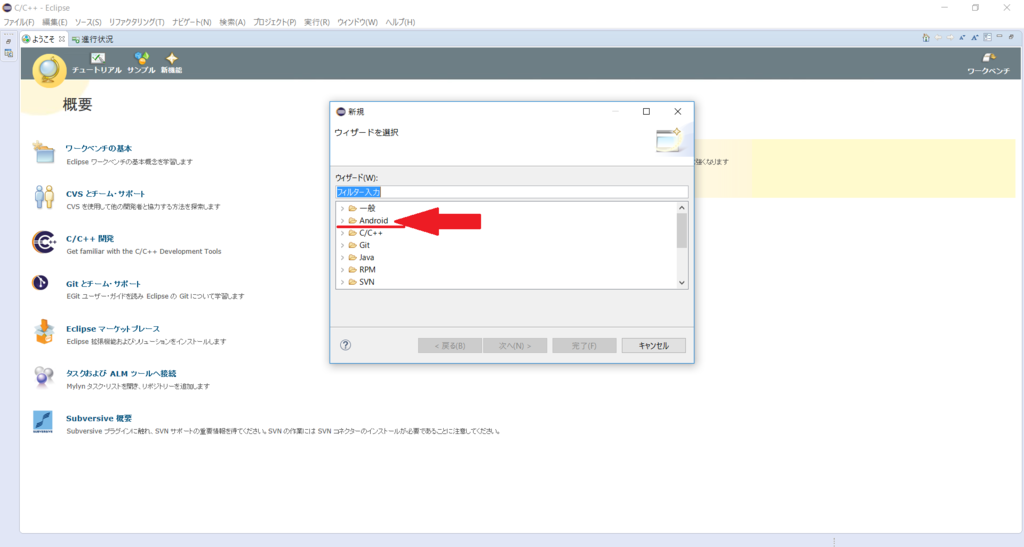
Task: Open the CVS とチーム・サポート link
Action: coord(105,193)
